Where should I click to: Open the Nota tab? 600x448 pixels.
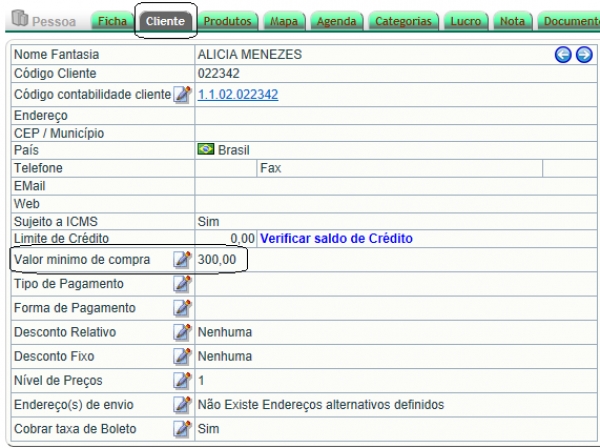click(512, 21)
